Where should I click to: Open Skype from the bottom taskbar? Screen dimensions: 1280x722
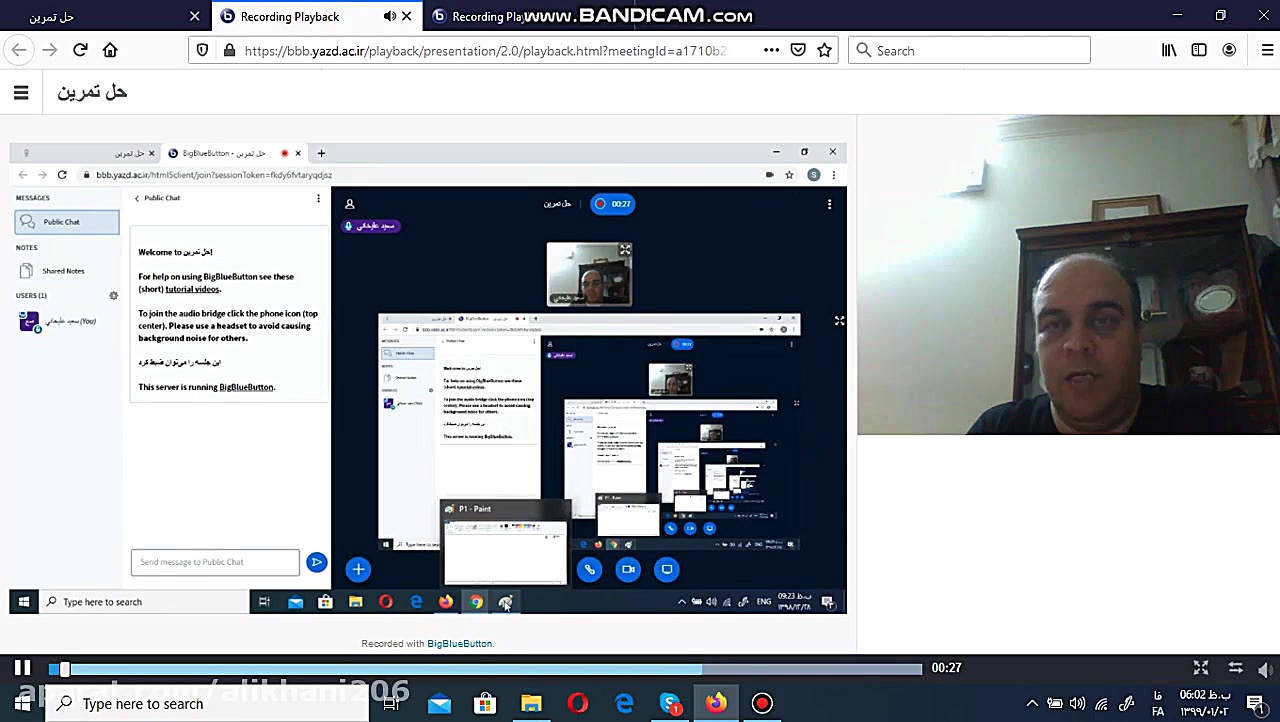tap(670, 703)
